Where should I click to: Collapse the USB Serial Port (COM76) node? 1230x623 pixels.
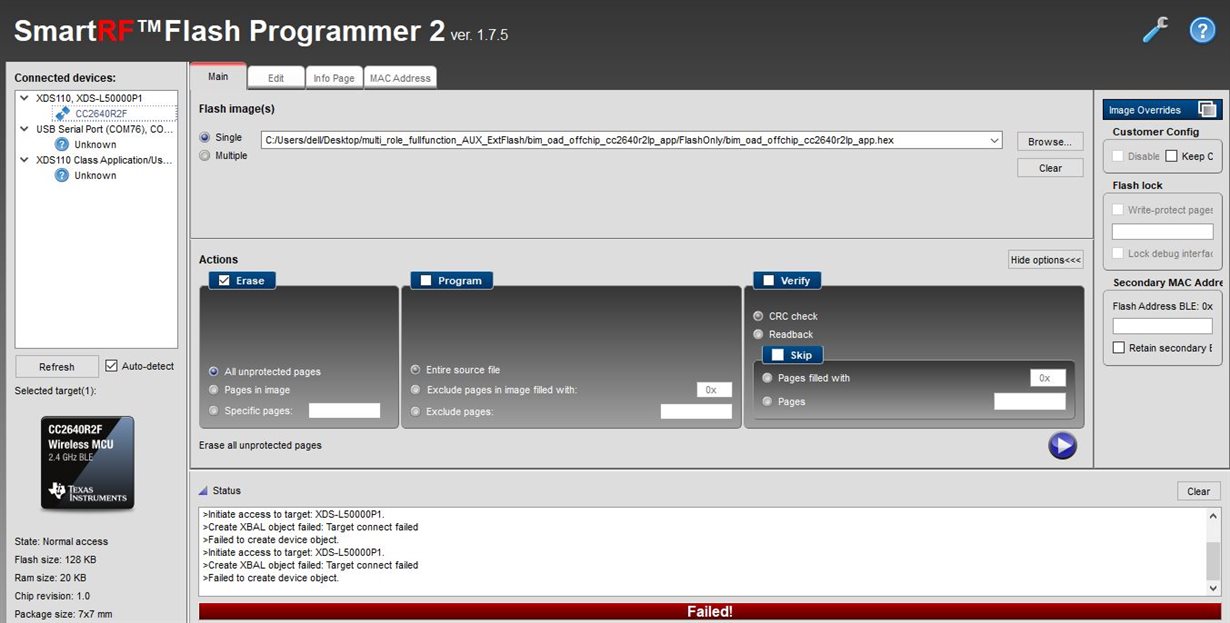click(24, 129)
